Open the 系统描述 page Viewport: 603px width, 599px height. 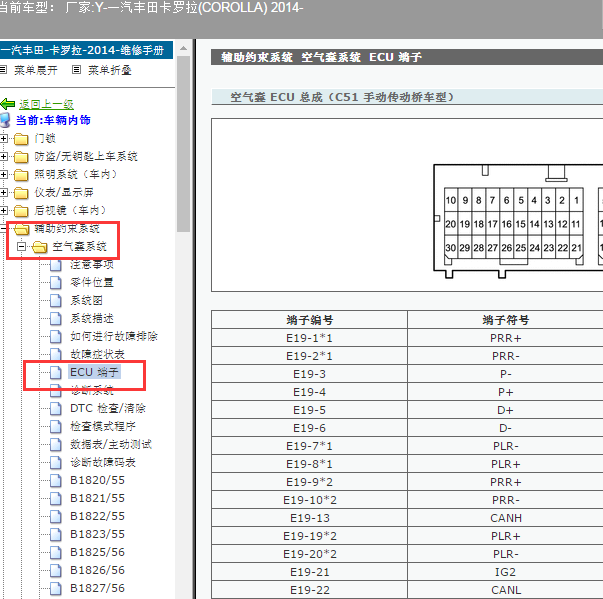pos(92,319)
